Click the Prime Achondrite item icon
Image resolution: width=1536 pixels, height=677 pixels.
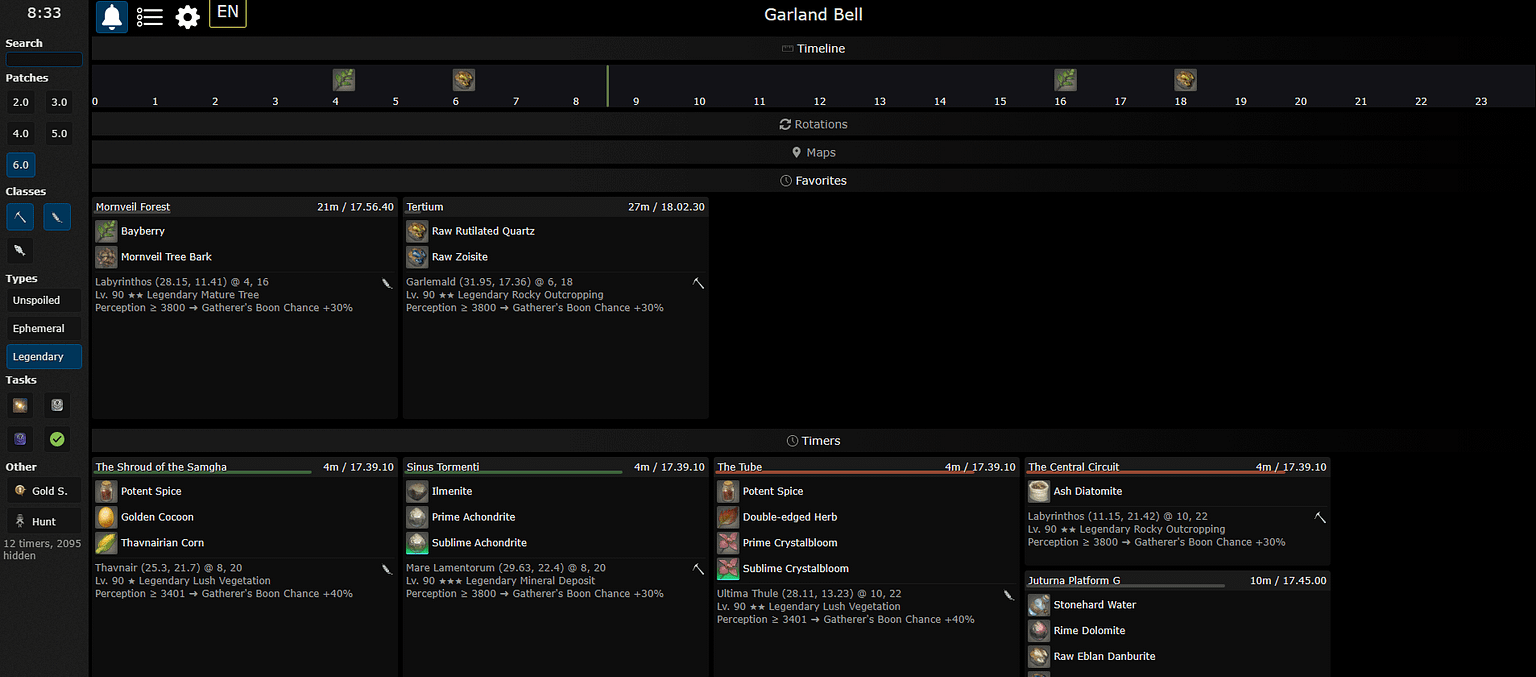click(x=417, y=517)
